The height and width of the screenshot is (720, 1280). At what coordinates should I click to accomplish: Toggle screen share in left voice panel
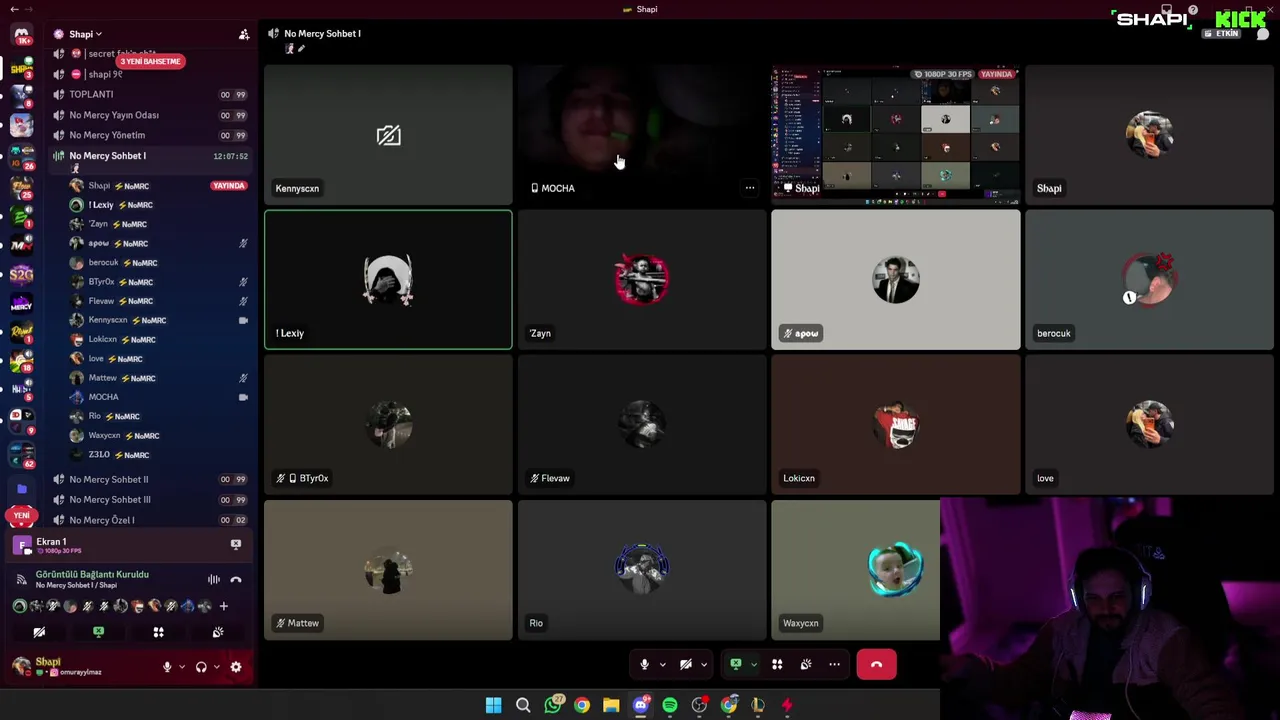(98, 632)
